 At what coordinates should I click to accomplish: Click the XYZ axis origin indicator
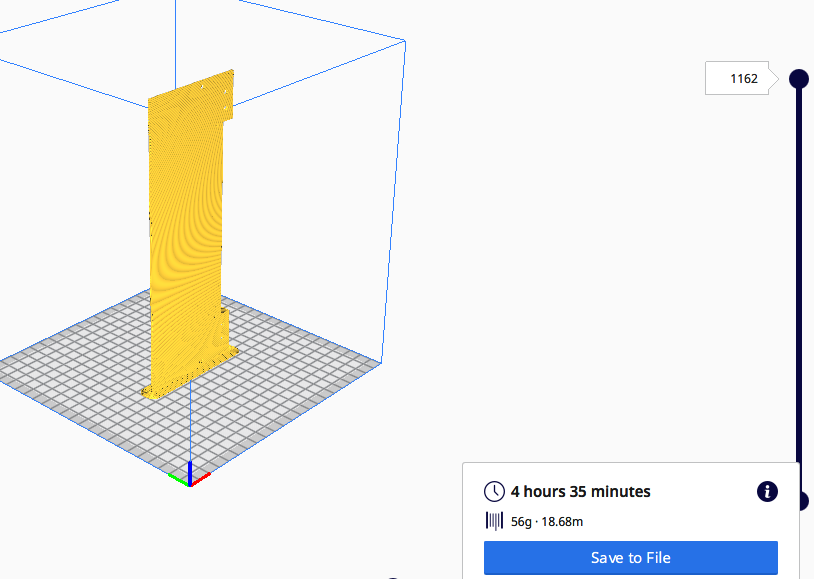coord(189,475)
